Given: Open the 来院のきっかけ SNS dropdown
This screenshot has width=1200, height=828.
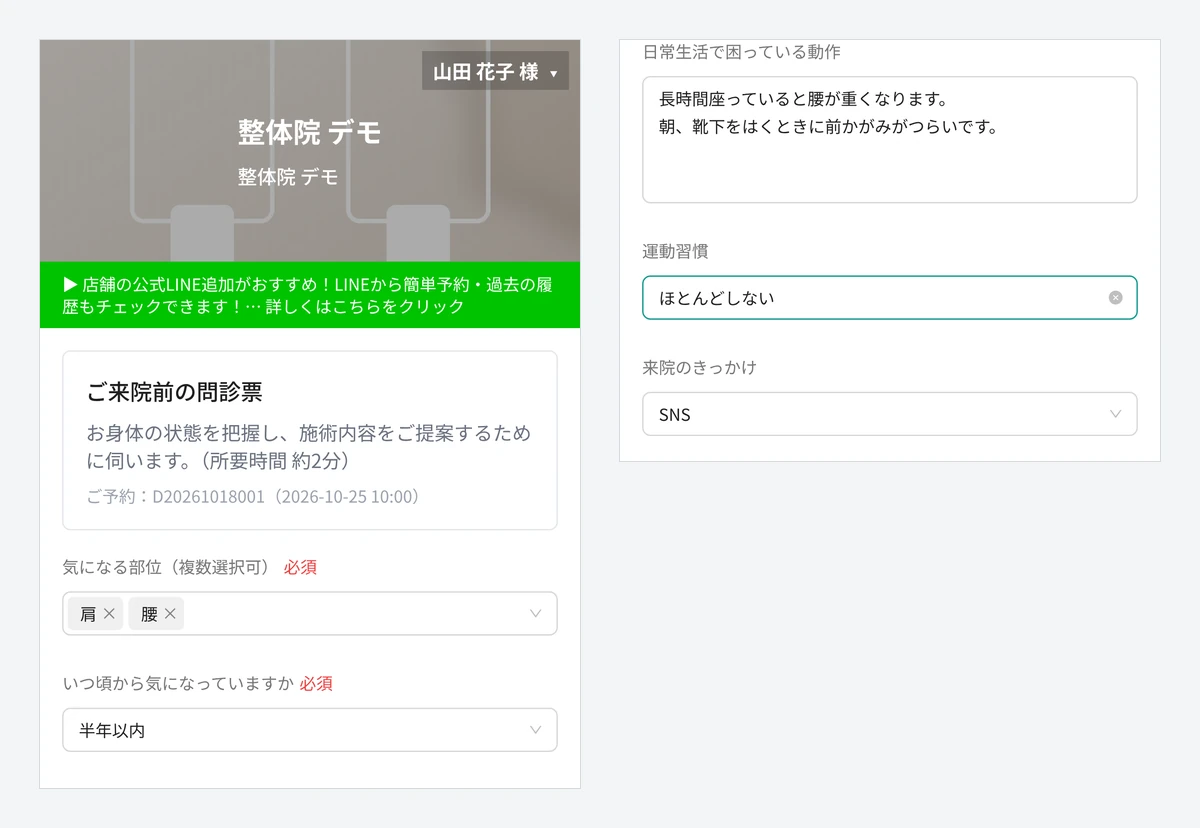Looking at the screenshot, I should coord(890,414).
